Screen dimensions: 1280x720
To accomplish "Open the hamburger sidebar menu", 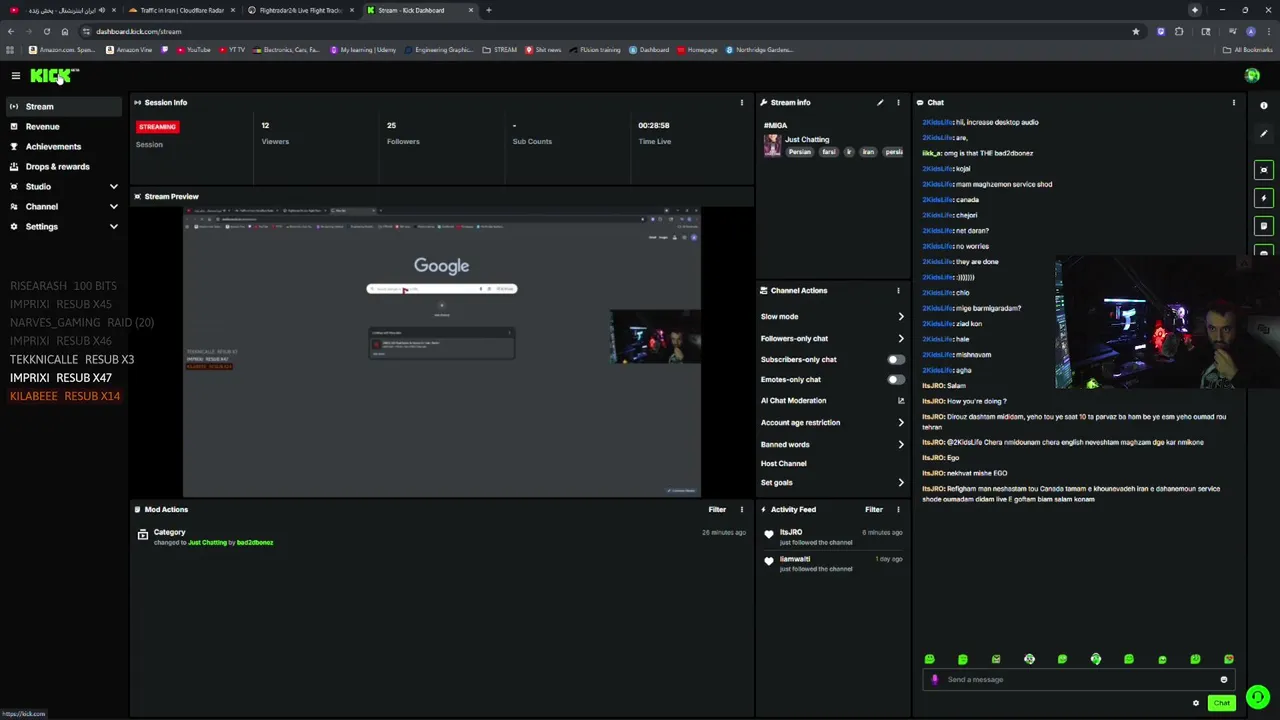I will 15,76.
